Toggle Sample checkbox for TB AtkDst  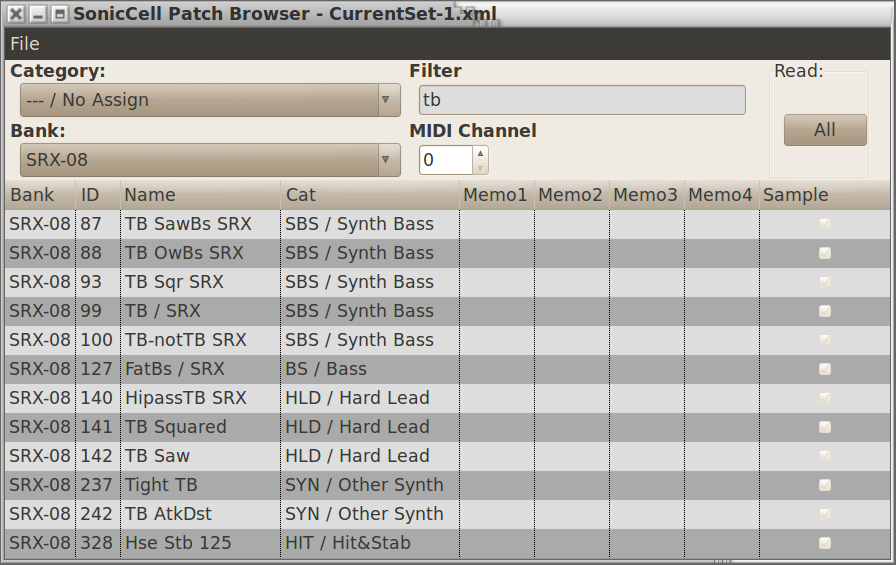click(x=825, y=514)
